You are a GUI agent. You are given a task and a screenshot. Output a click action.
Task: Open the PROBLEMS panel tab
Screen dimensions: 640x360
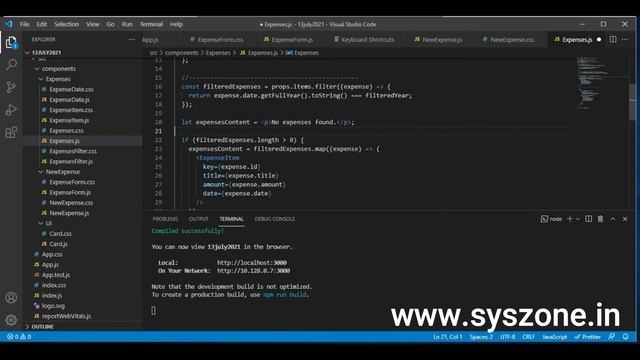(x=165, y=219)
